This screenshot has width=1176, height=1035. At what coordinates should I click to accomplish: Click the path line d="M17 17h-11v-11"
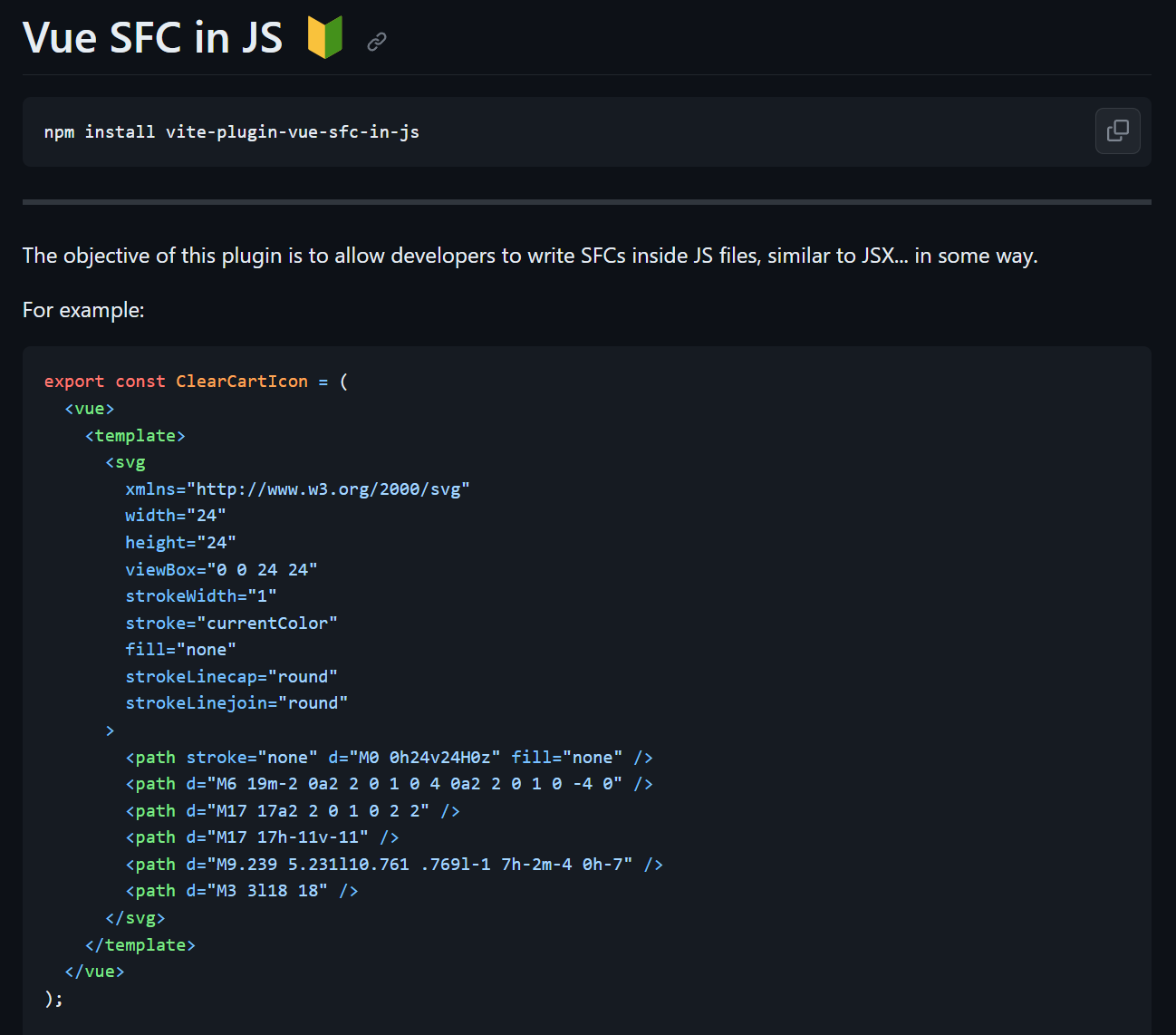click(262, 837)
